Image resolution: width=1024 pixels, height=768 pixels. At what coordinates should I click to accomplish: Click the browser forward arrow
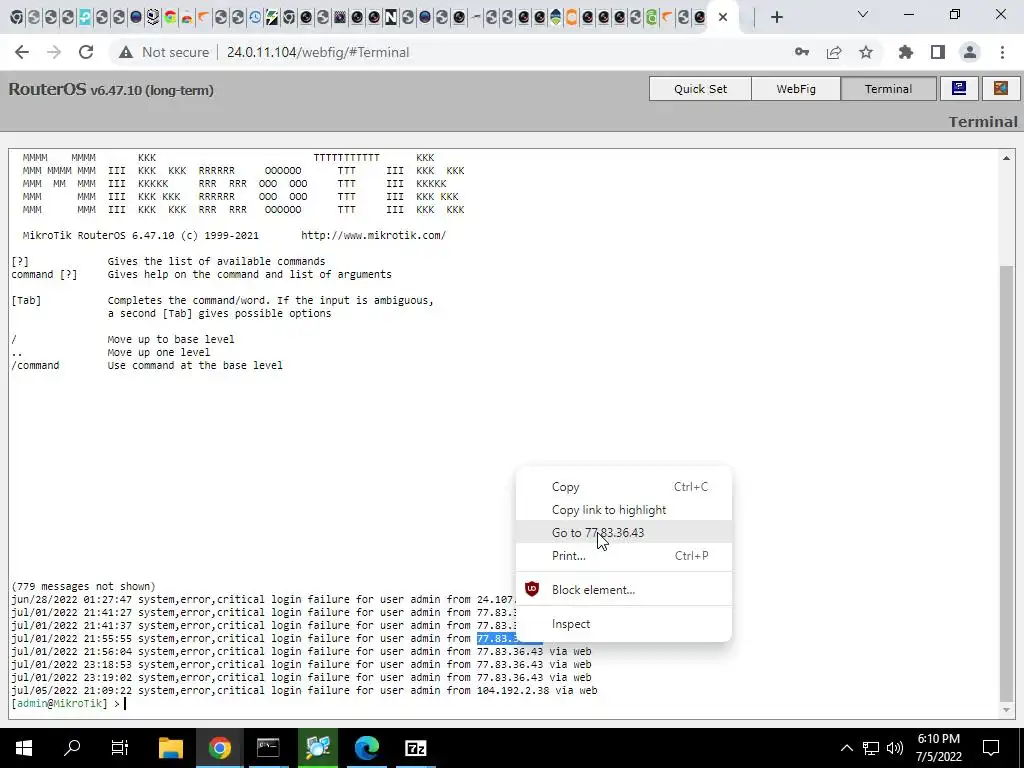pos(54,52)
